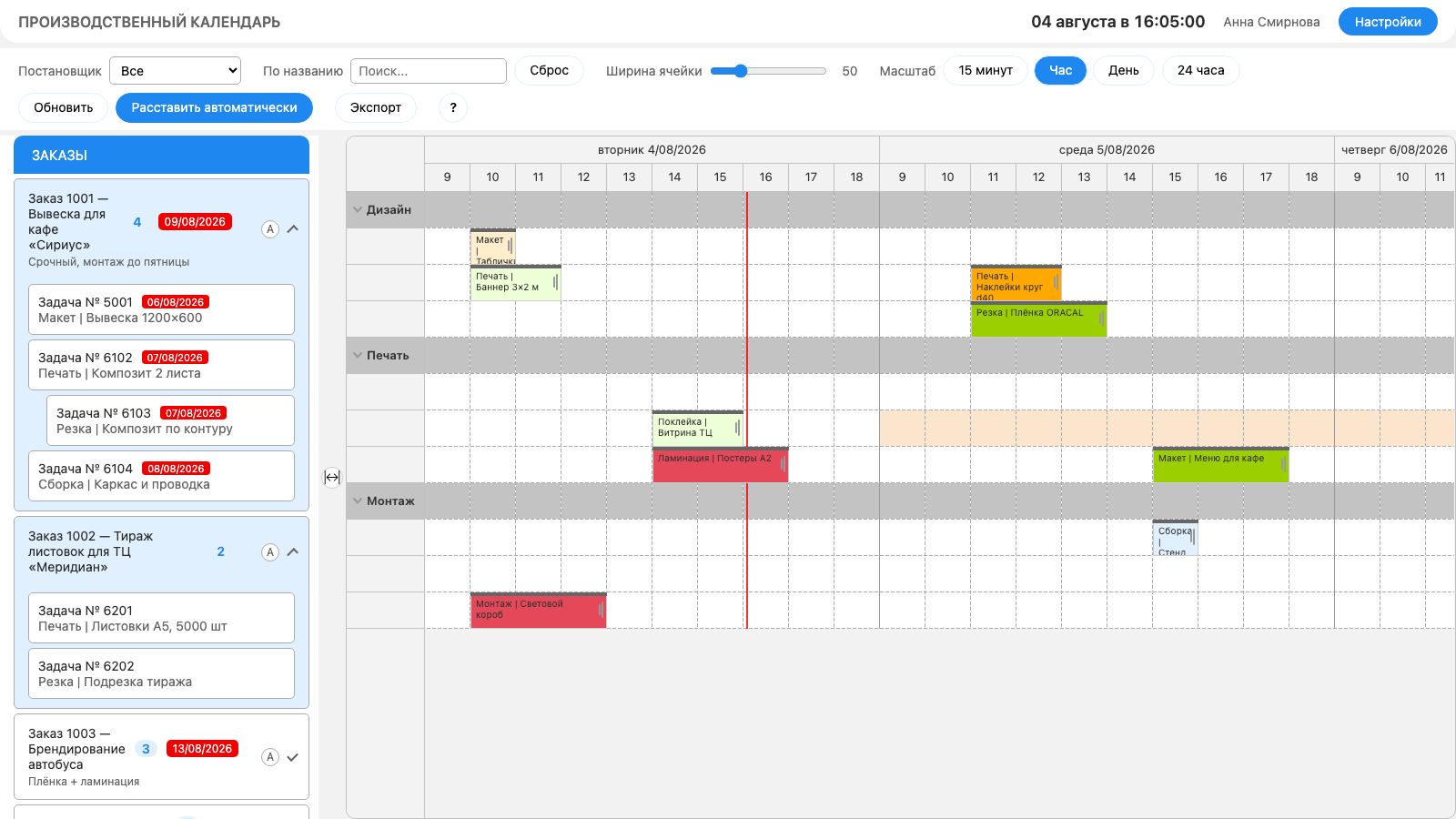Adjust the Ширина ячейки slider

coord(768,71)
